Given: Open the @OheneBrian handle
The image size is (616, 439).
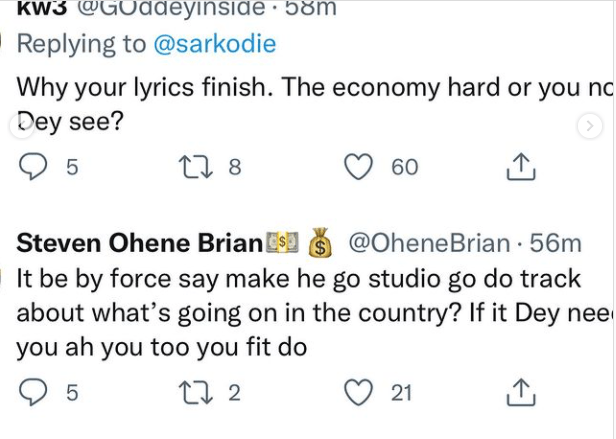Looking at the screenshot, I should 428,243.
